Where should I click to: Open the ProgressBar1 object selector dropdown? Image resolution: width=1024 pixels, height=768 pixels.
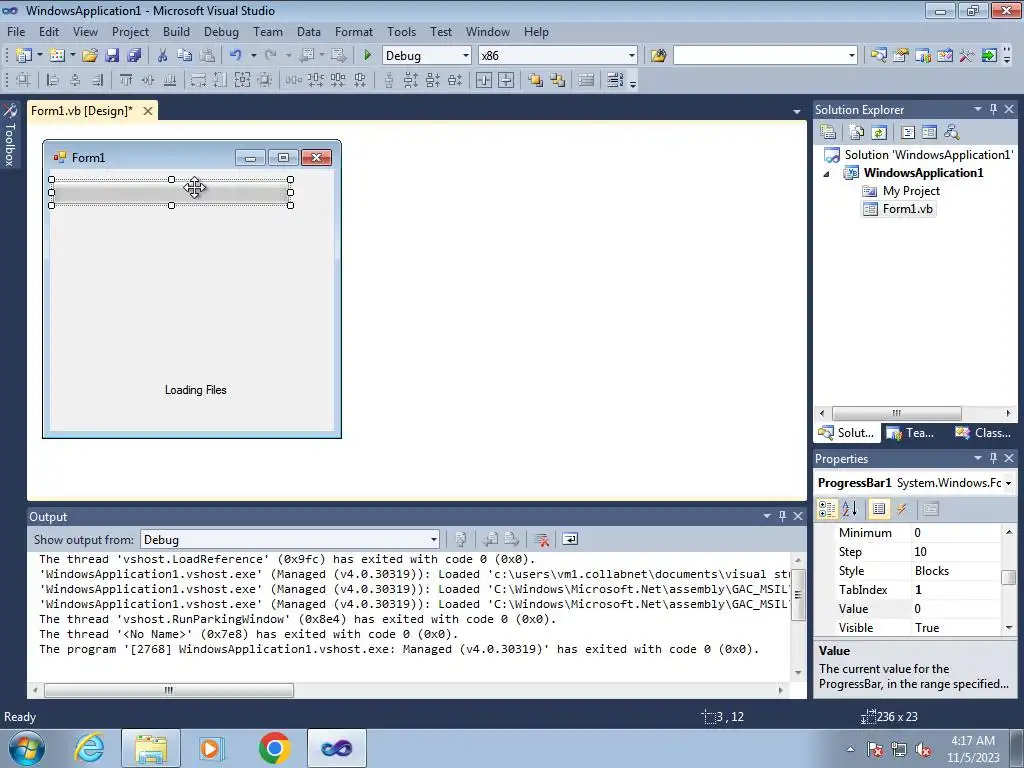click(1008, 483)
